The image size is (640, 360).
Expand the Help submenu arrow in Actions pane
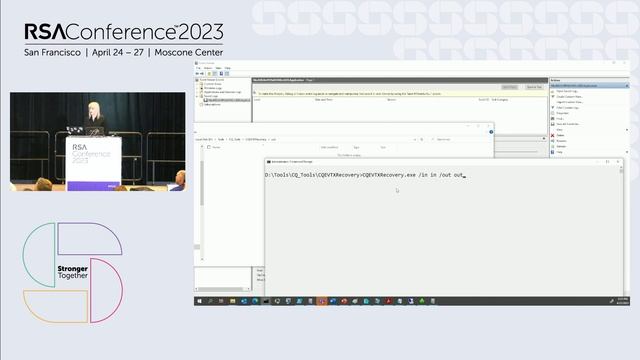(x=627, y=152)
